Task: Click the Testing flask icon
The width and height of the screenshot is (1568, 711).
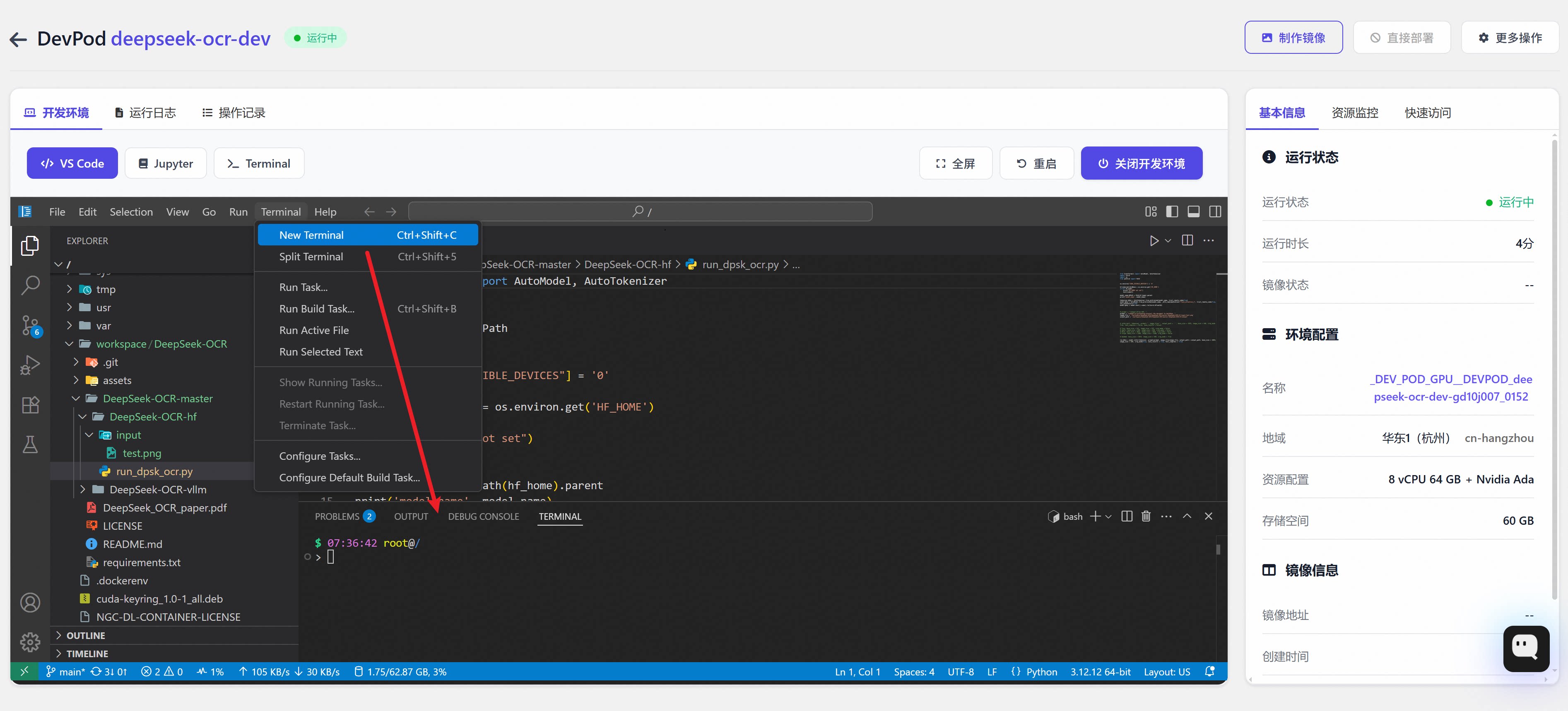Action: tap(30, 444)
